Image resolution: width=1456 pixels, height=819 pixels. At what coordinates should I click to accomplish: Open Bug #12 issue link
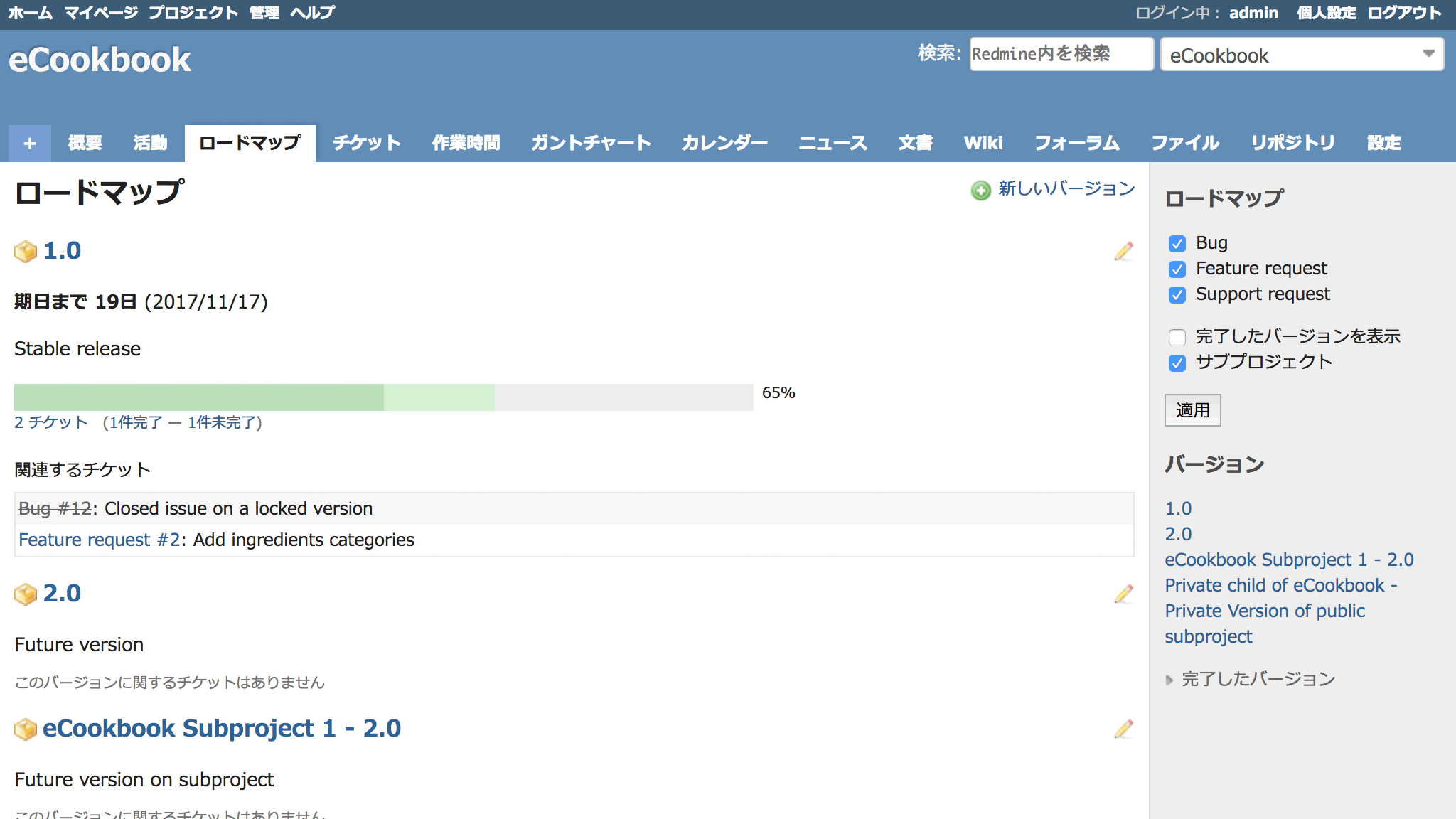click(x=55, y=508)
